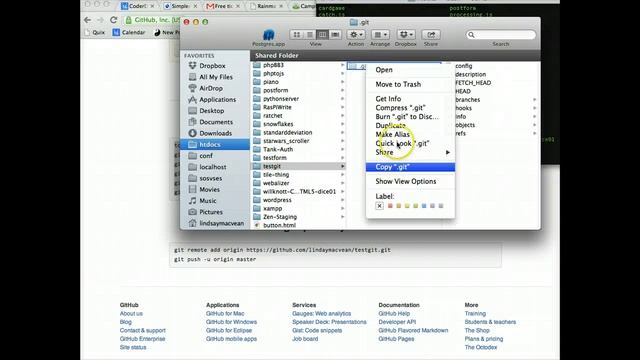Click Chrome reload button
Screen dimensions: 640x360
point(113,20)
